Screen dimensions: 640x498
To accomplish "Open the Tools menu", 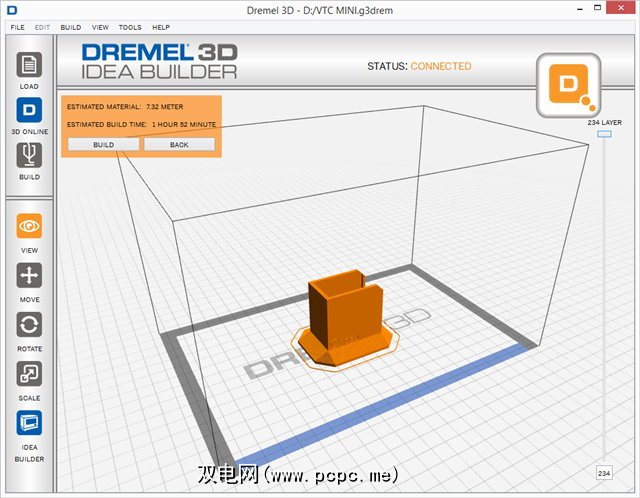I will pyautogui.click(x=130, y=27).
